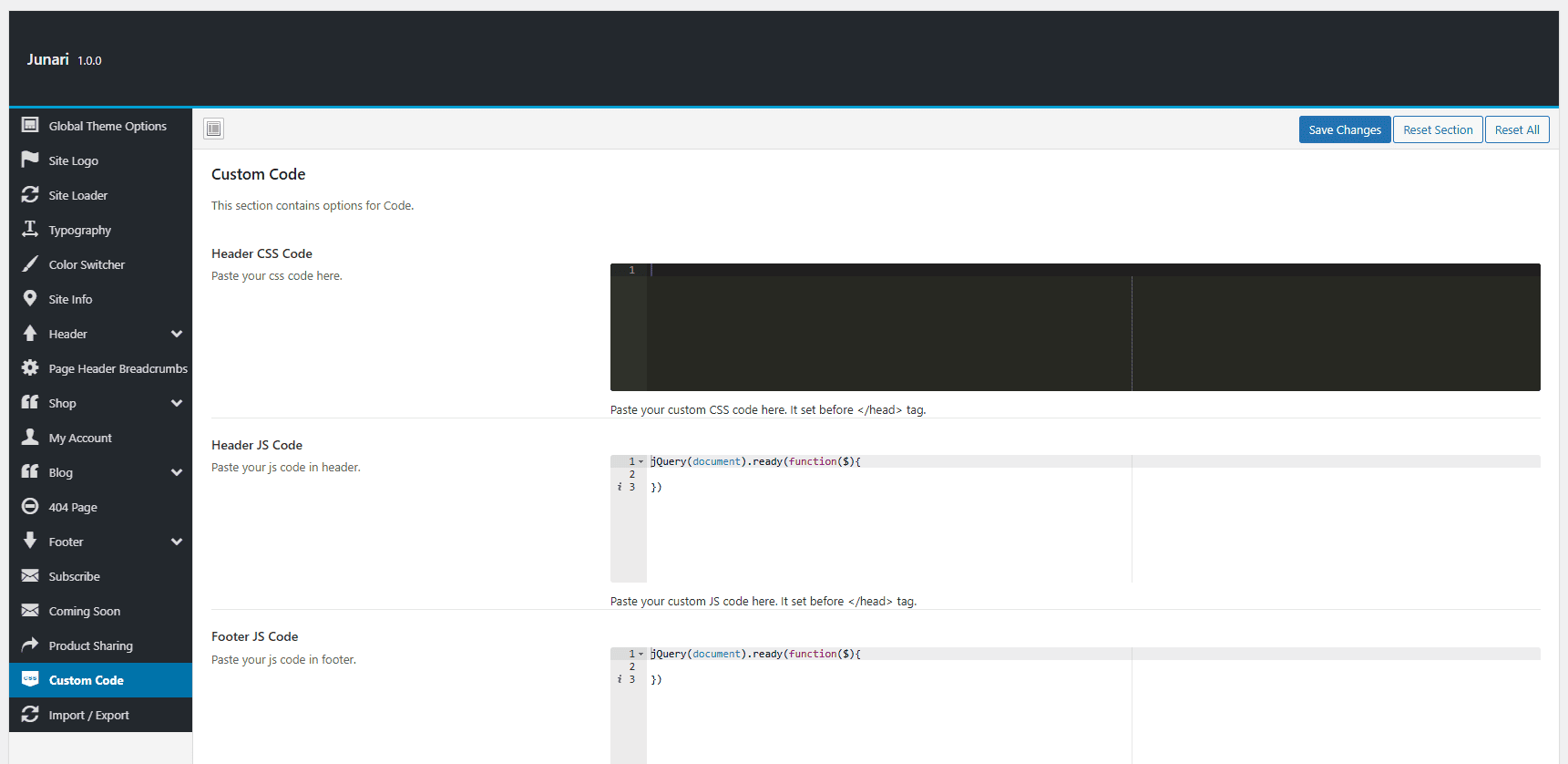Open the Coming Soon section
1568x764 pixels.
pyautogui.click(x=100, y=611)
